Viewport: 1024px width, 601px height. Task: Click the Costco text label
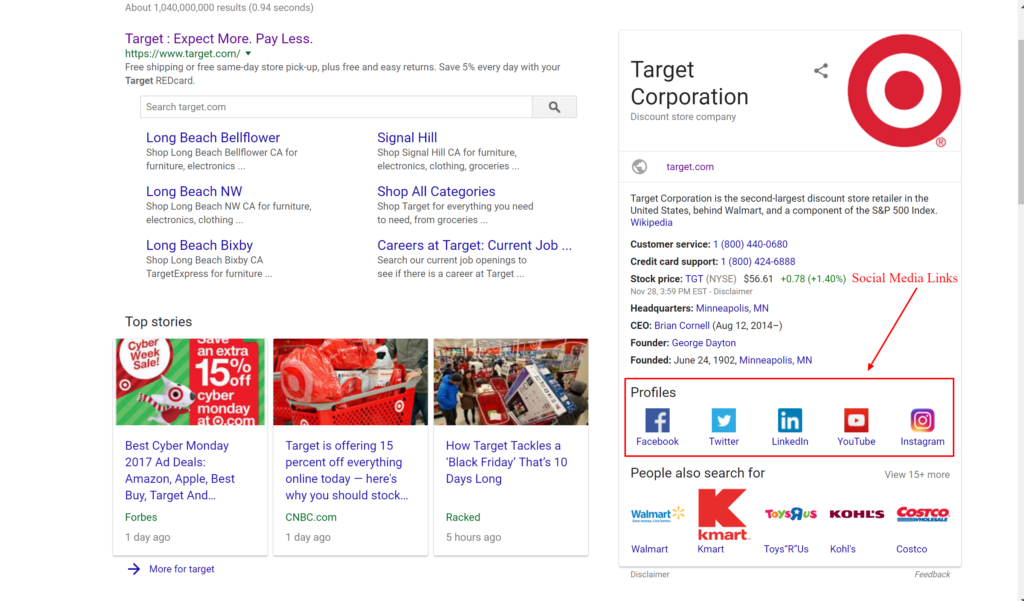pos(911,549)
